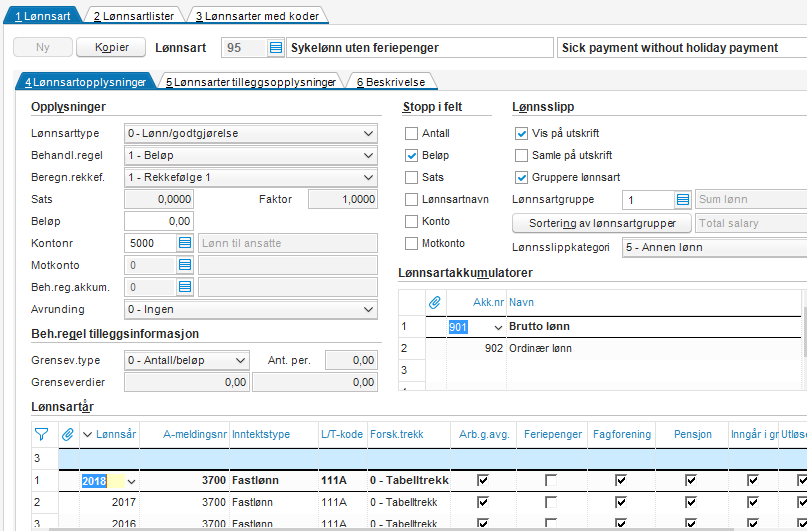Click the Kontonr field with 5000
The height and width of the screenshot is (531, 807).
pos(151,243)
